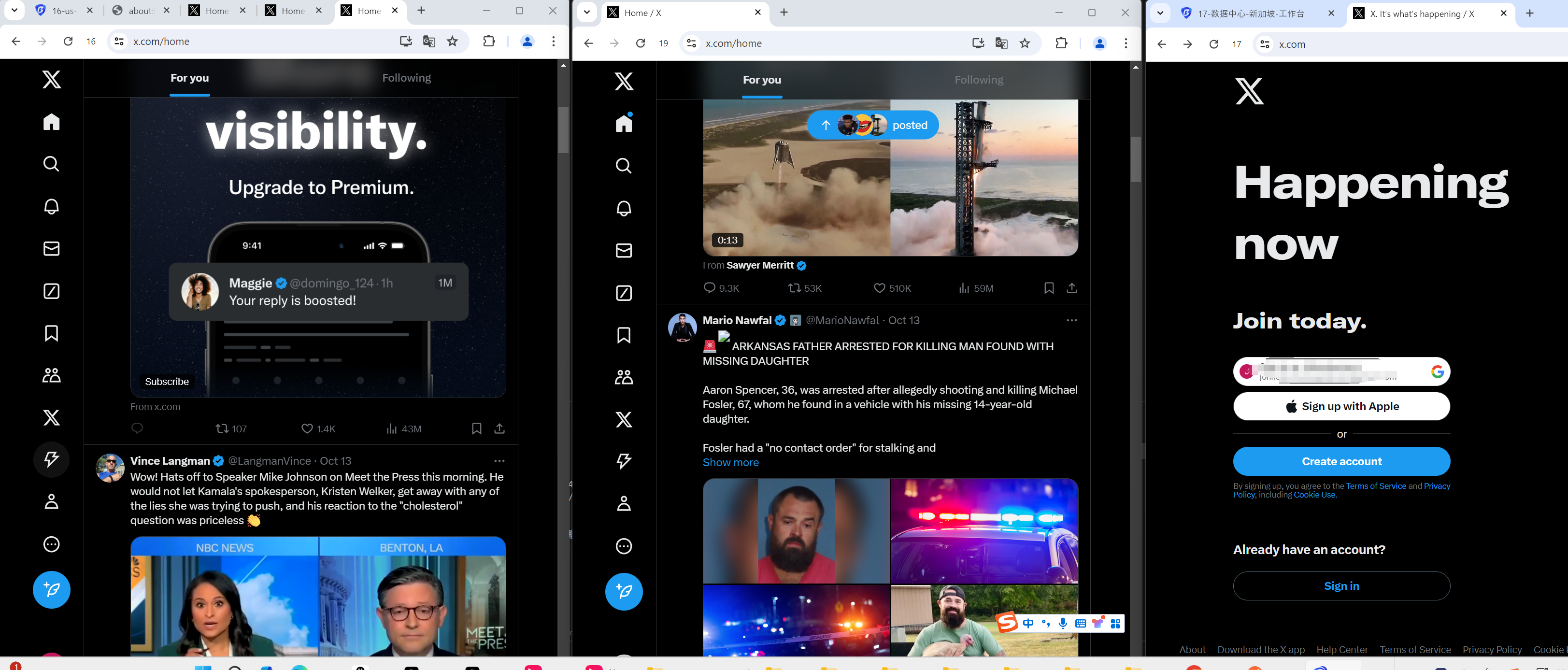The image size is (1568, 670).
Task: Bookmark the Upgrade to Premium post
Action: click(x=476, y=428)
